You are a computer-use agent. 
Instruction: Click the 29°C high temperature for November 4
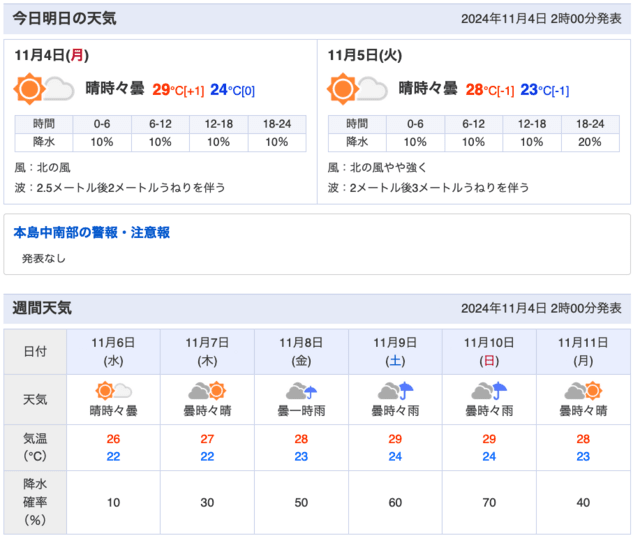178,90
